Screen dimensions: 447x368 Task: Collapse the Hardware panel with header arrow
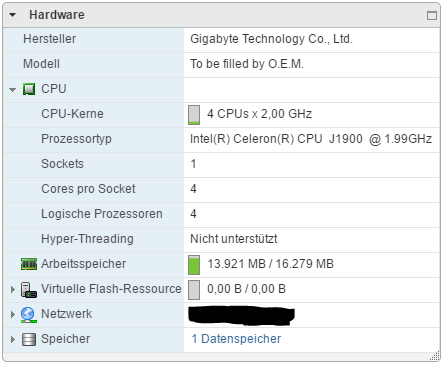13,15
